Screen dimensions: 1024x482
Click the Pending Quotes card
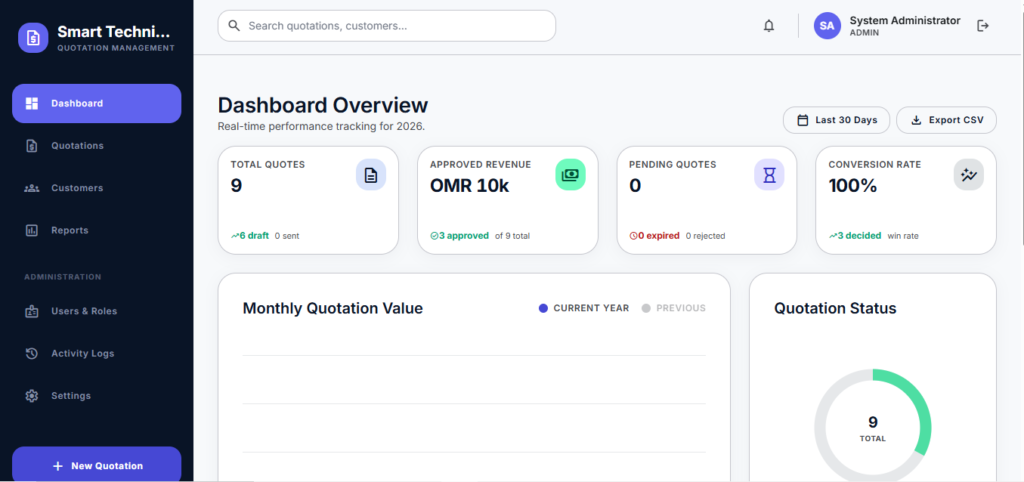point(707,200)
